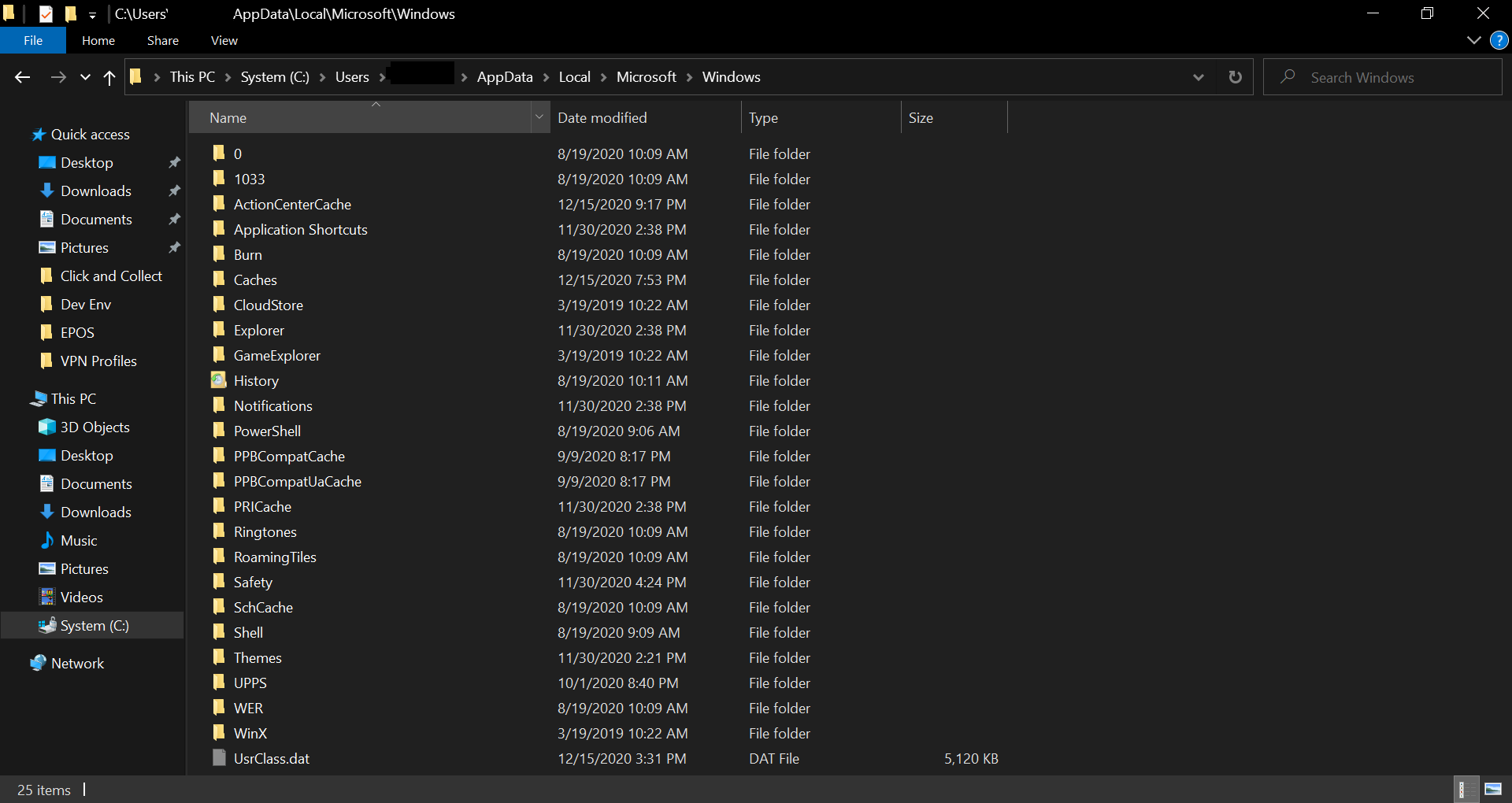Click the Forward navigation arrow
This screenshot has width=1512, height=803.
(58, 77)
